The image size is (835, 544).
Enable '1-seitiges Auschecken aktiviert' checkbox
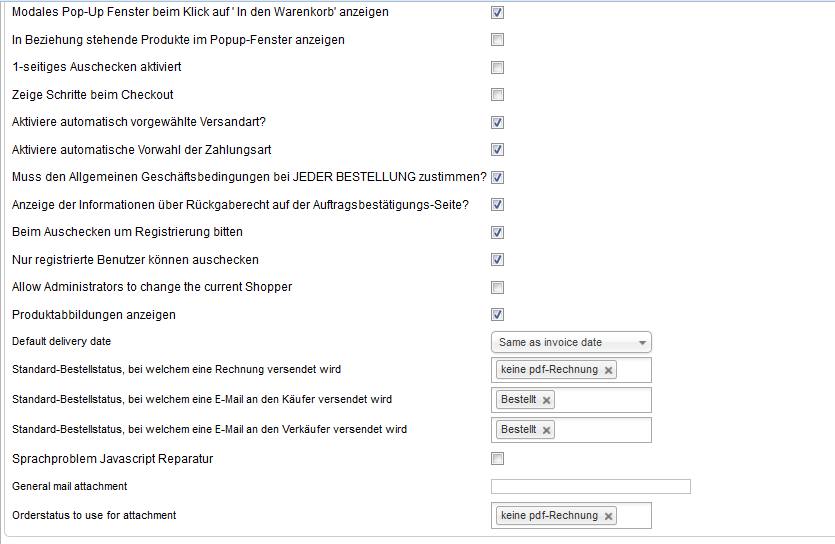point(497,68)
